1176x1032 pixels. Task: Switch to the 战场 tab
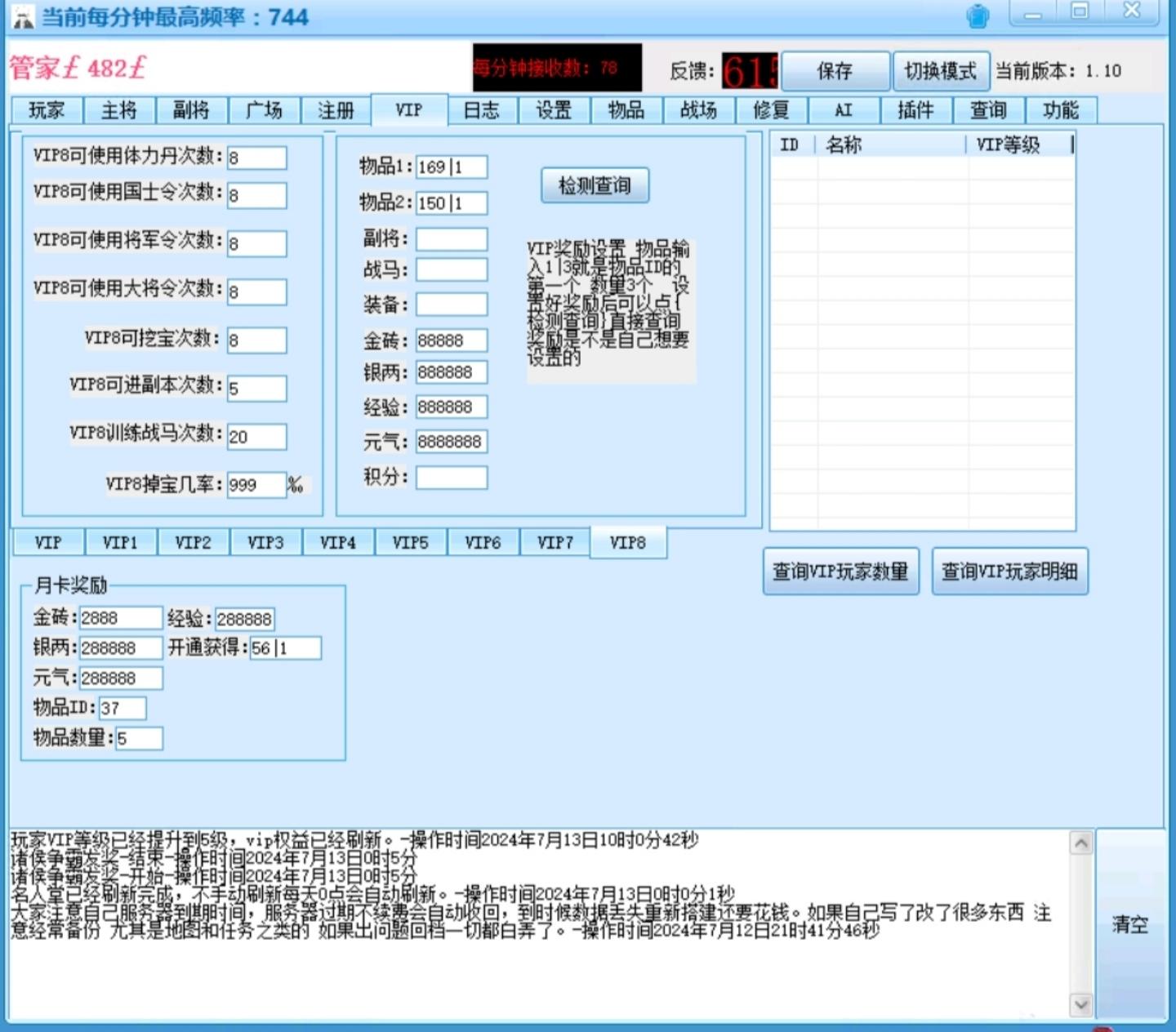pos(699,110)
